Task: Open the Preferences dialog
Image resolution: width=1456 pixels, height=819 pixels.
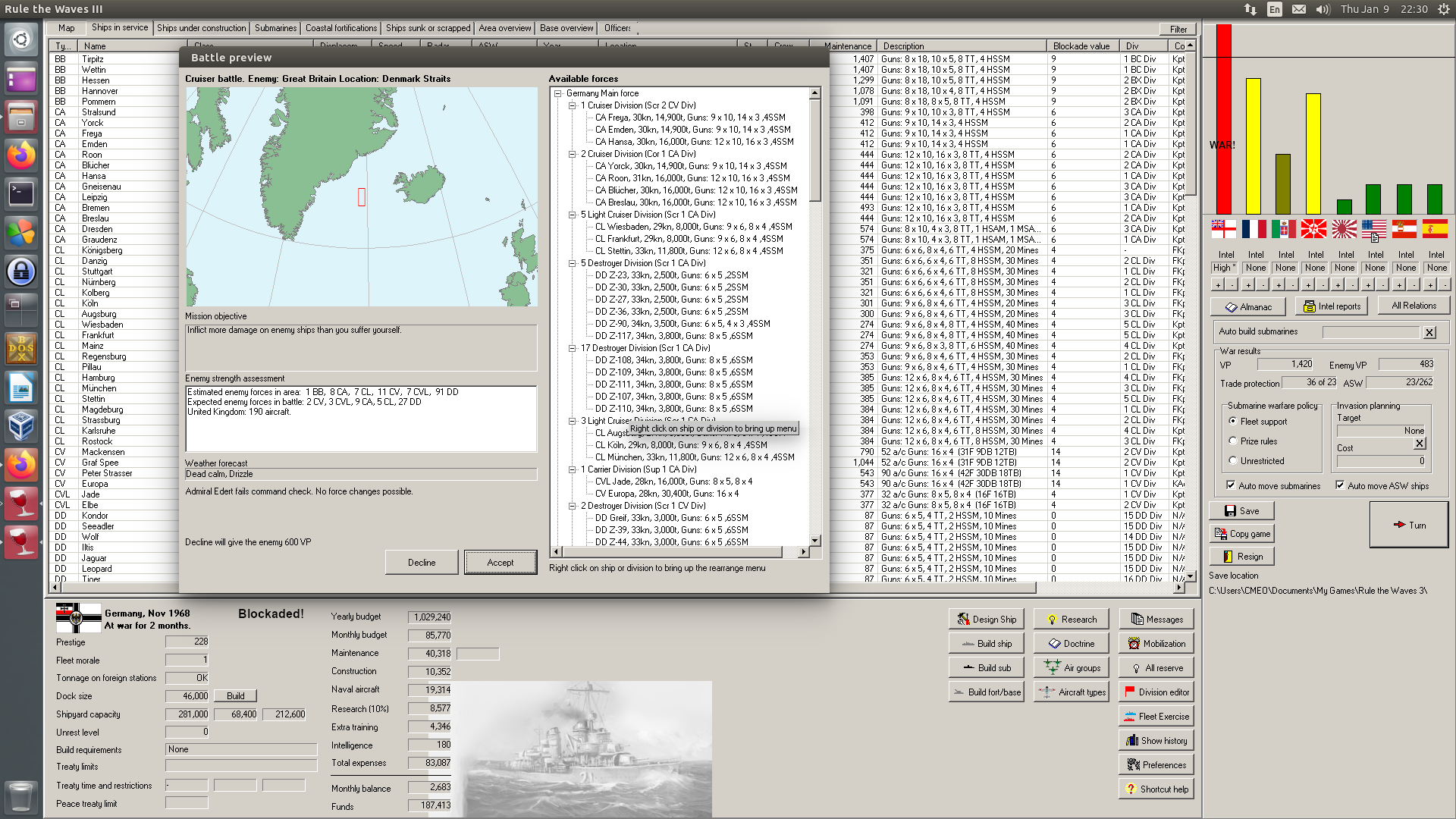Action: [1156, 765]
